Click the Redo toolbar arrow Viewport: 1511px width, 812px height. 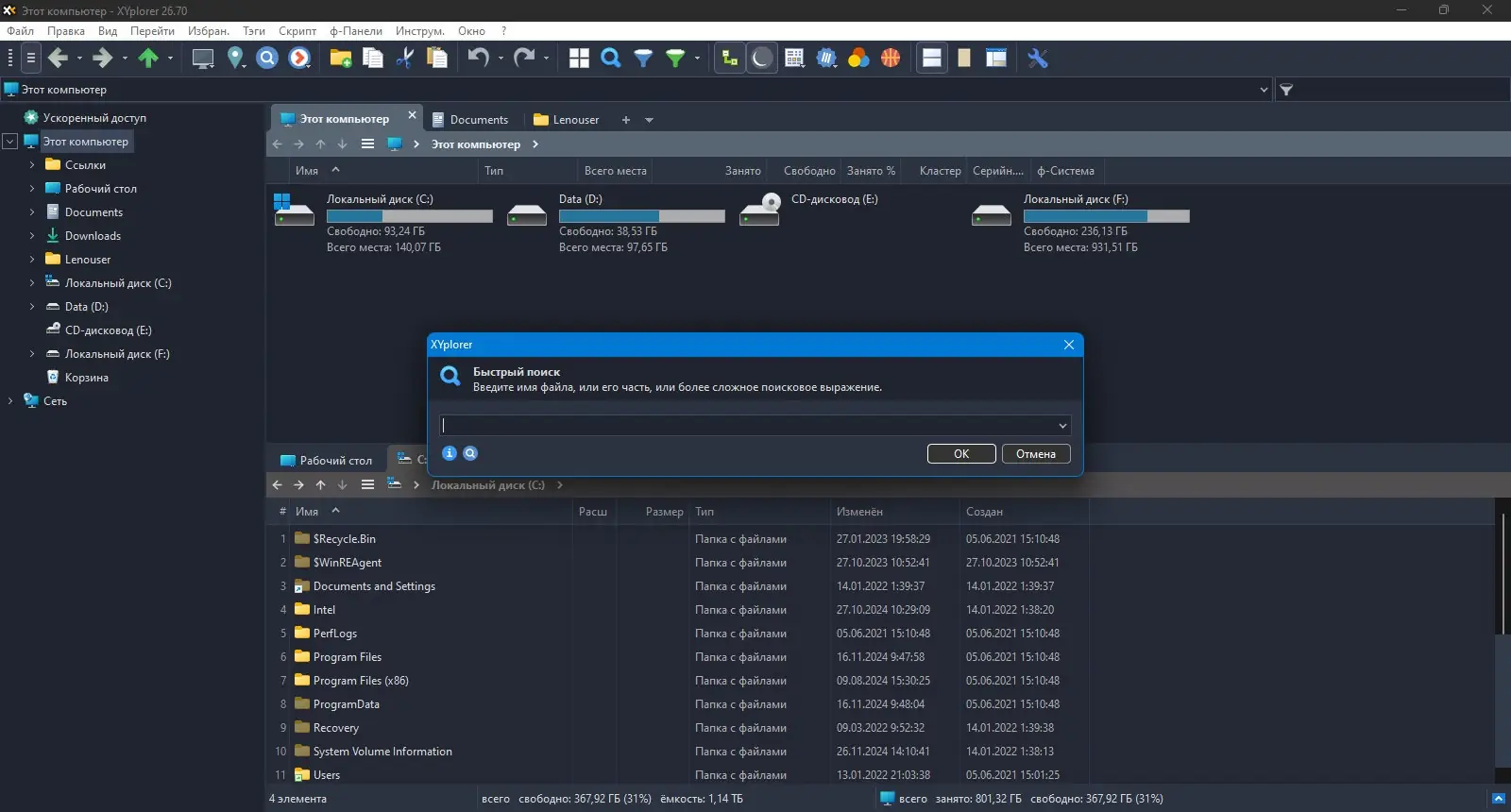[524, 59]
